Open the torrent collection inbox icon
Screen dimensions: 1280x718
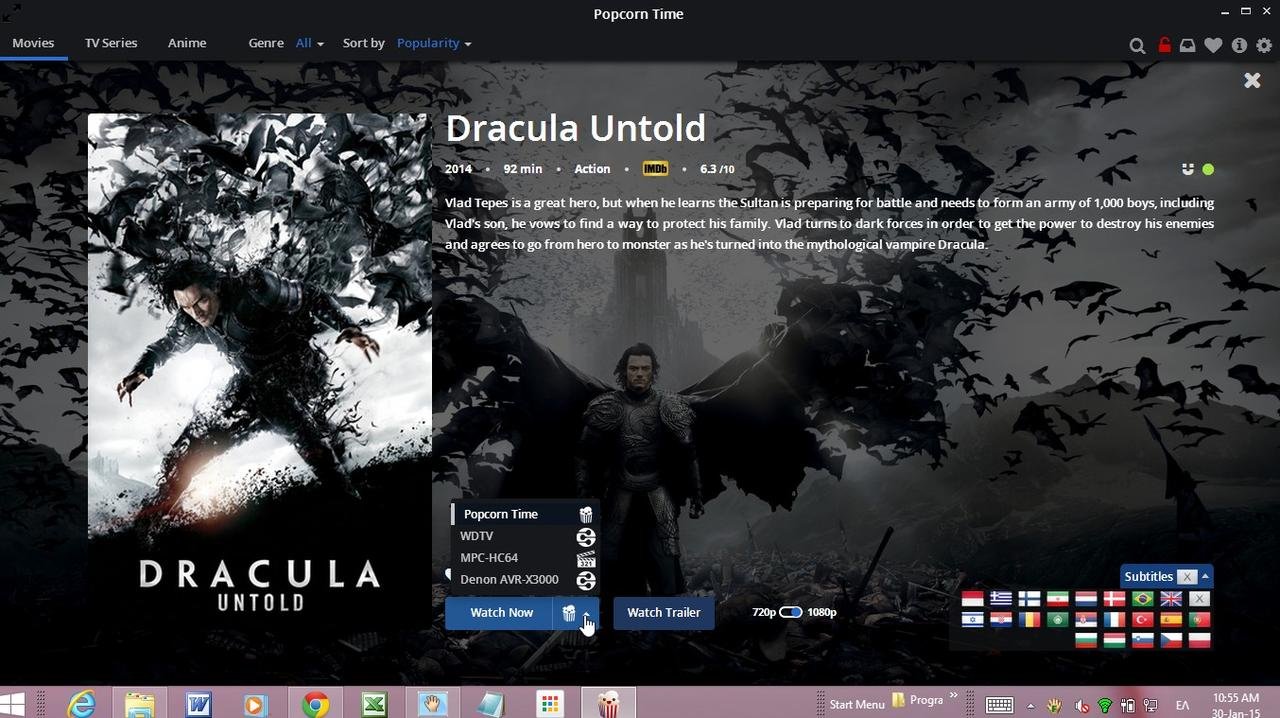[1188, 45]
